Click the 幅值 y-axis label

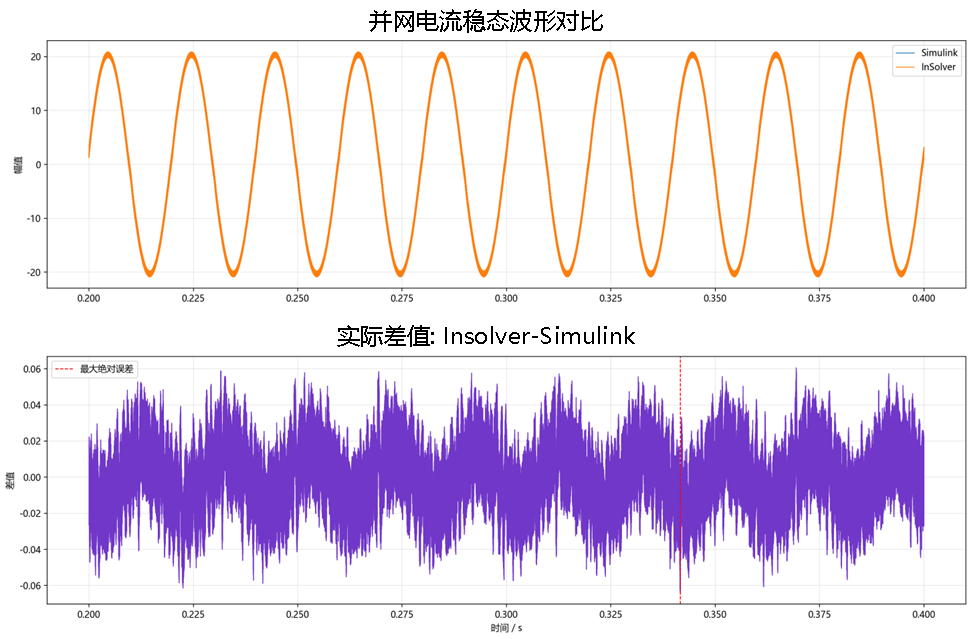(x=19, y=165)
